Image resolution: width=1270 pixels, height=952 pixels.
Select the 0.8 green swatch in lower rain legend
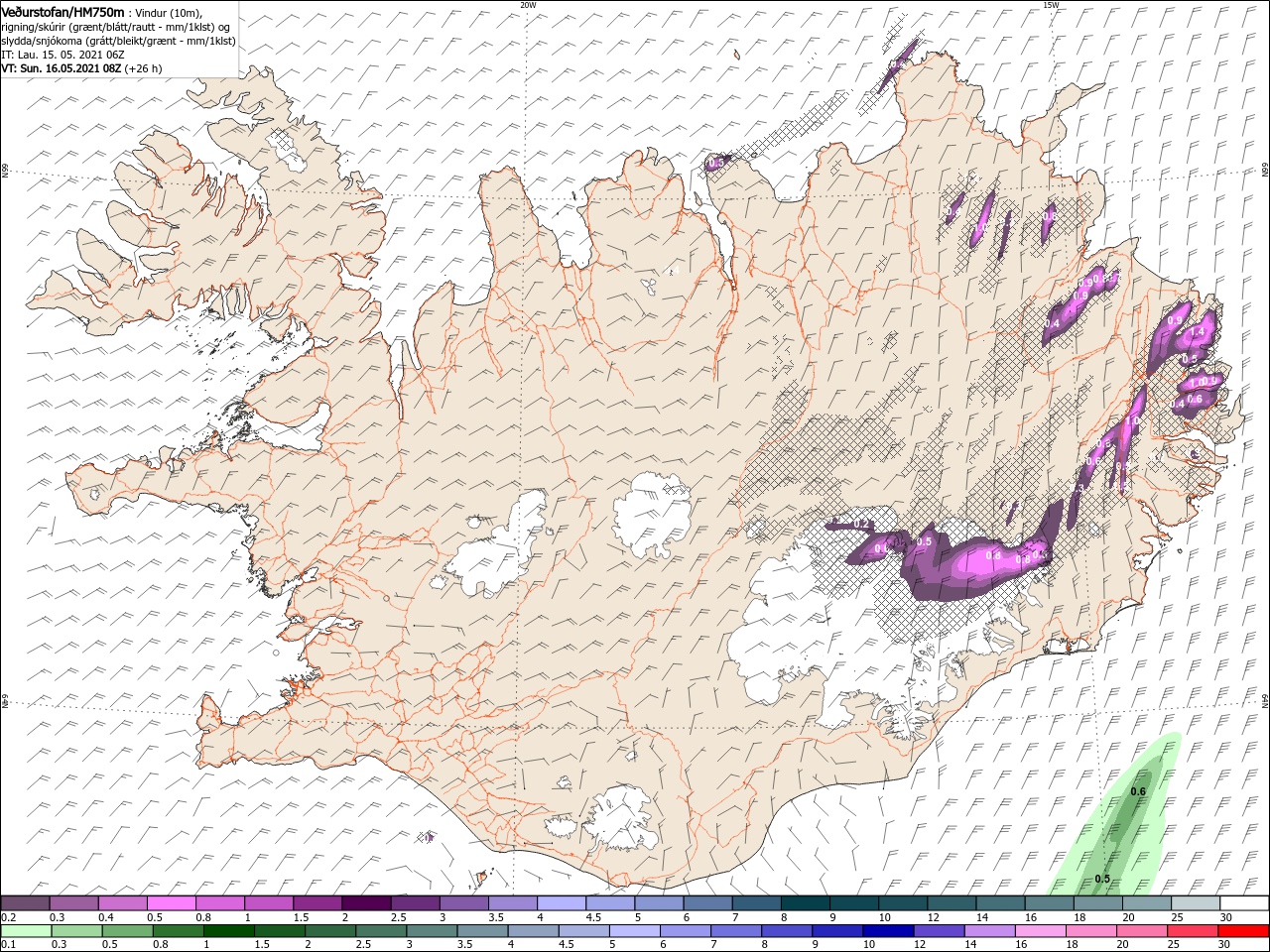[179, 931]
